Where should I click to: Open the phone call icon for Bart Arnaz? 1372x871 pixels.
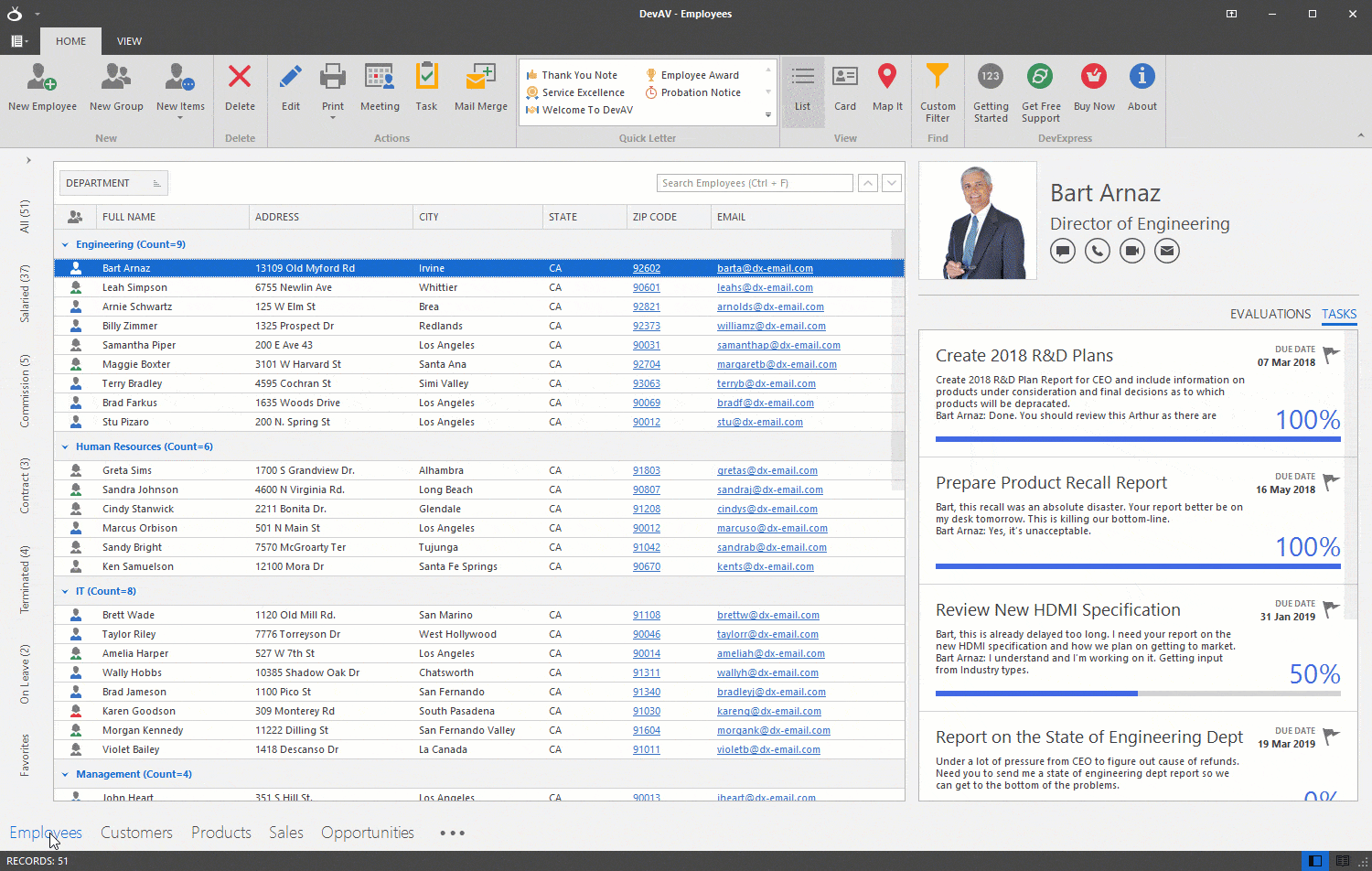pos(1097,250)
